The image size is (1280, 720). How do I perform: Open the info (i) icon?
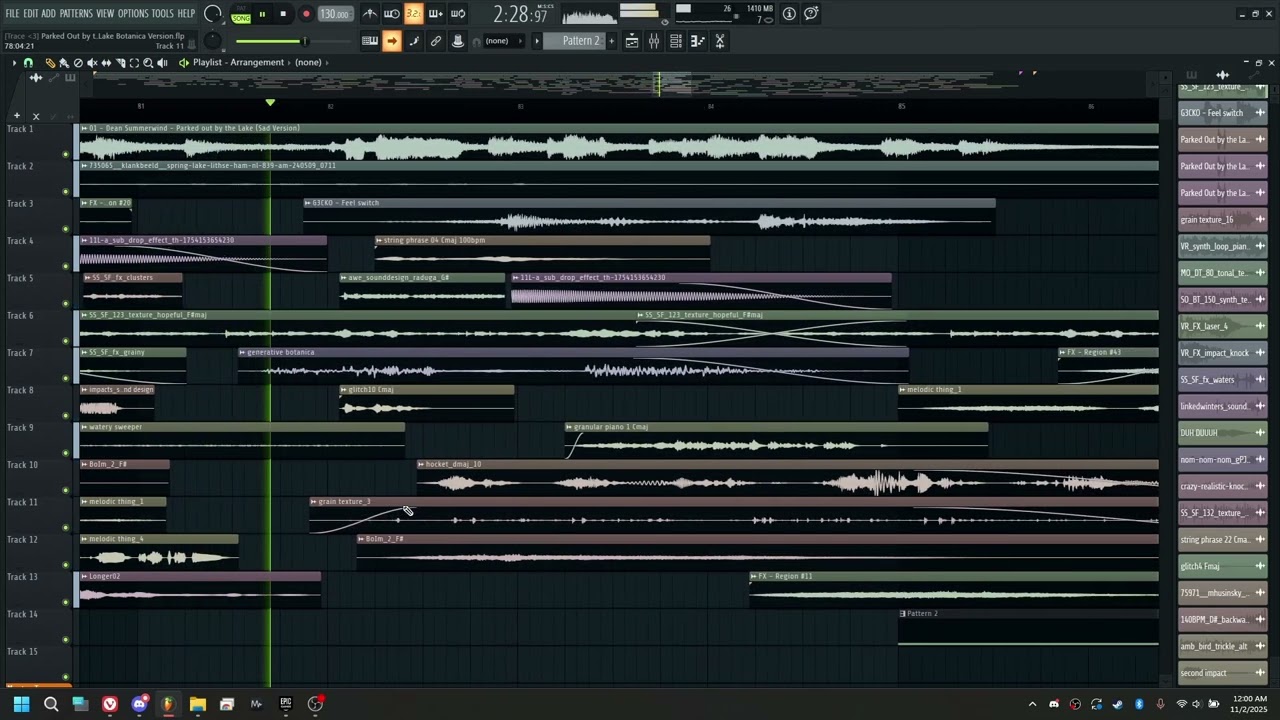click(789, 14)
